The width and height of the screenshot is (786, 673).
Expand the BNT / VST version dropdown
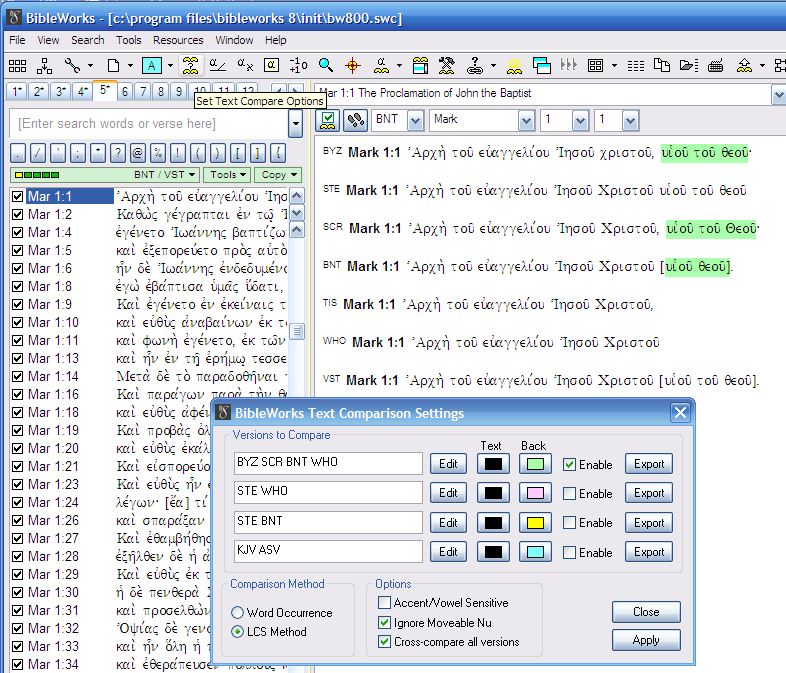point(194,175)
